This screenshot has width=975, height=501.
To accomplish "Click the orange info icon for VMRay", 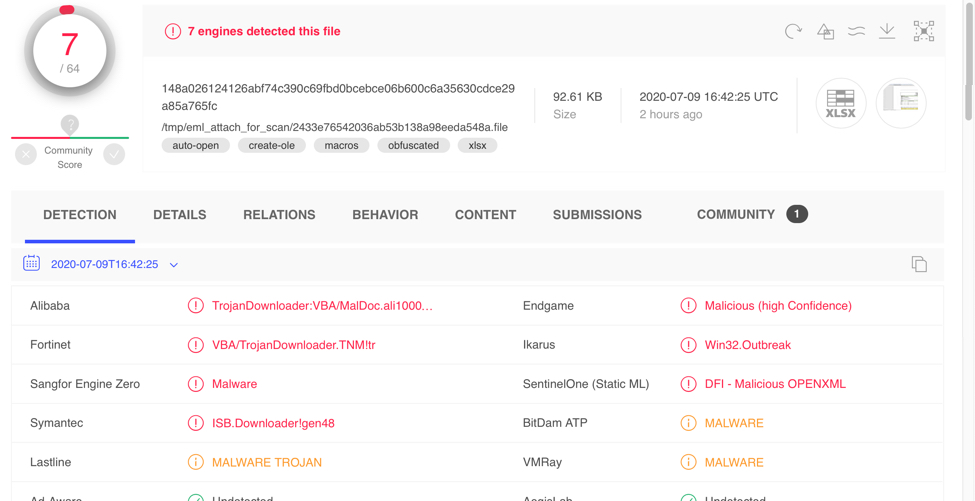I will tap(688, 462).
